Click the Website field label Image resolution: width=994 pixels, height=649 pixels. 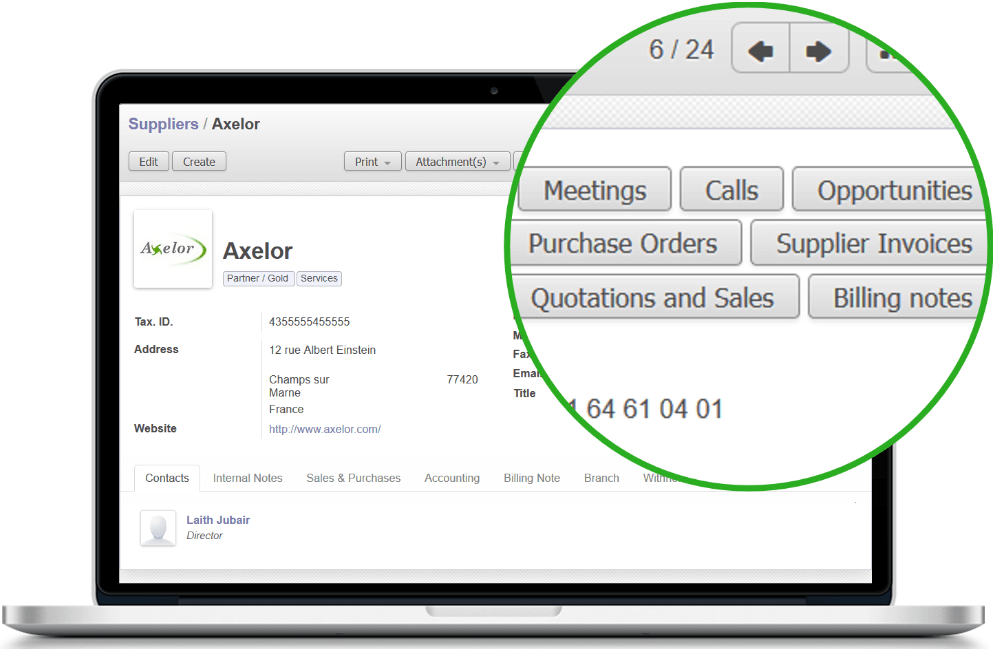155,428
